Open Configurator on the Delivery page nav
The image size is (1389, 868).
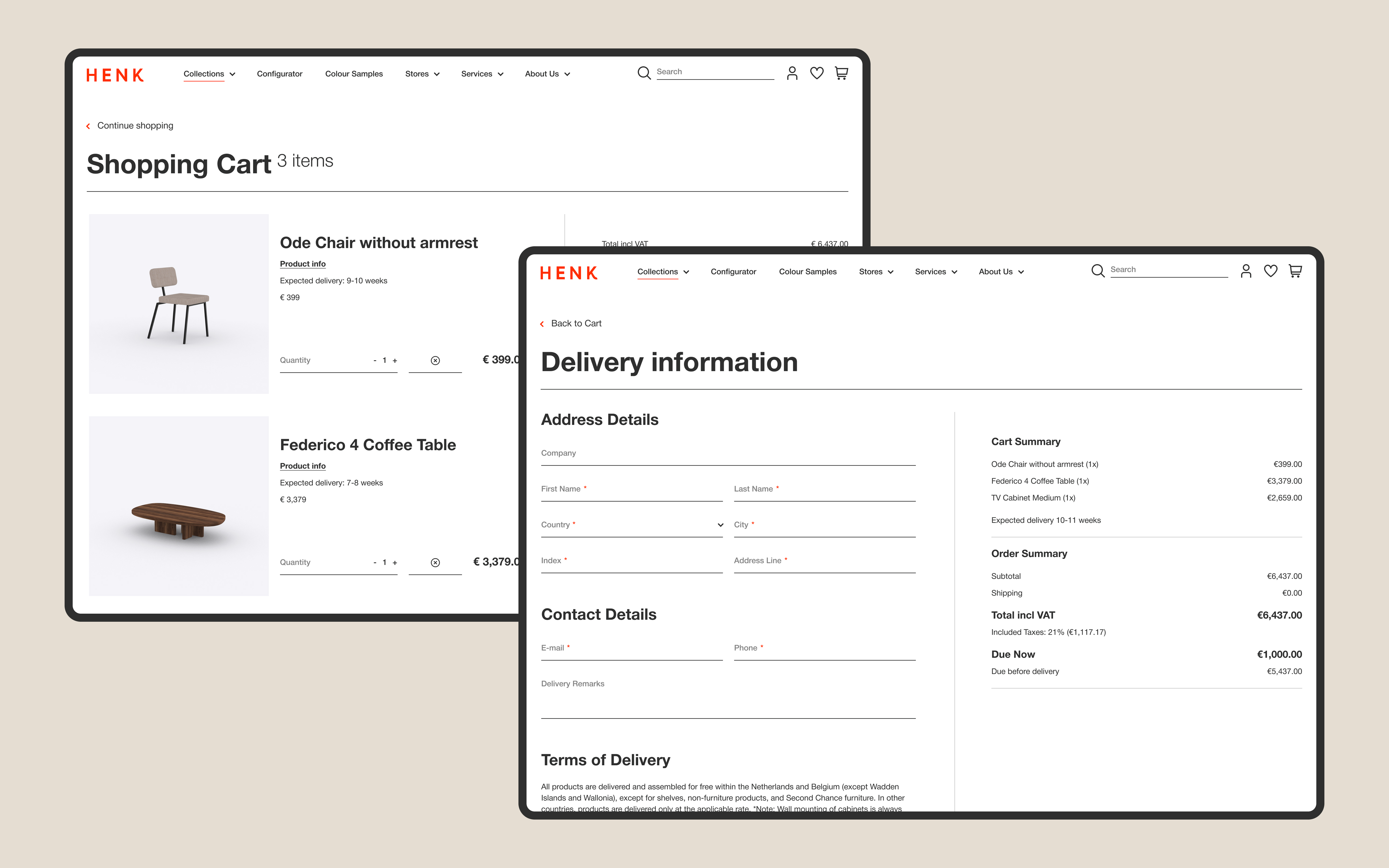(x=733, y=272)
